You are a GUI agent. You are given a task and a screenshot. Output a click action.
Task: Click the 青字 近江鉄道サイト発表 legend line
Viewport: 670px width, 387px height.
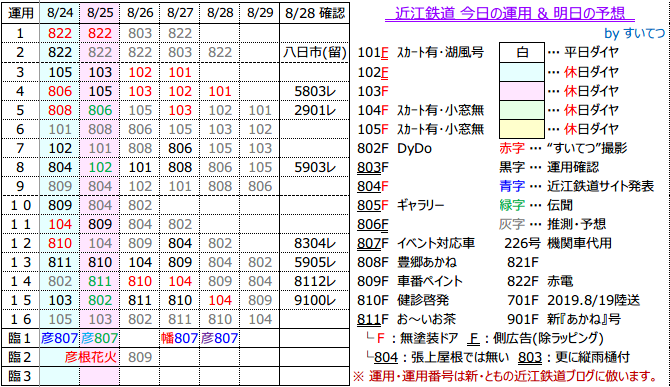pos(576,186)
